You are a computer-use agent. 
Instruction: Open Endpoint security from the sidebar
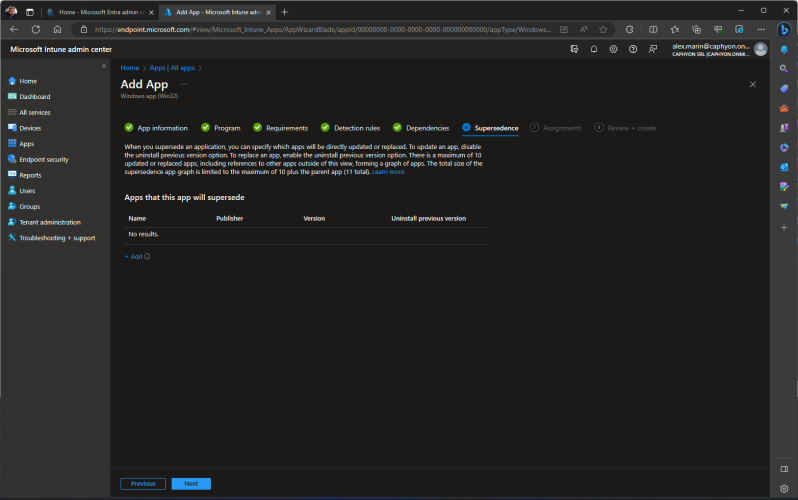pyautogui.click(x=43, y=159)
